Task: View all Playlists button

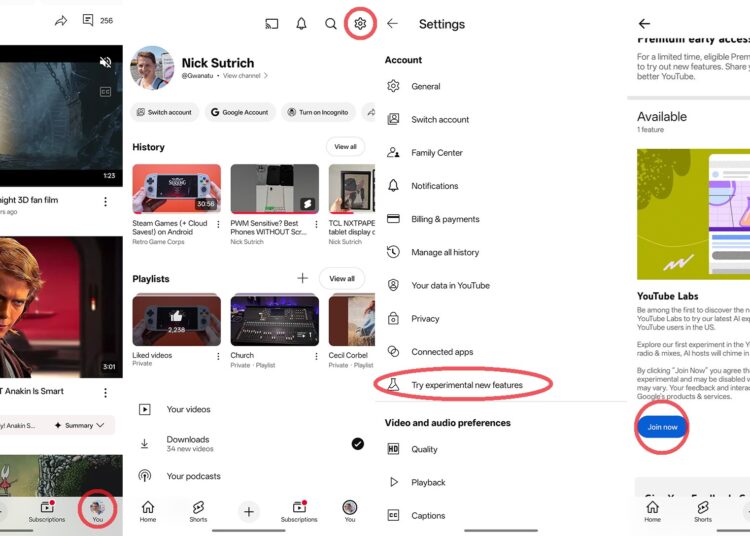Action: click(x=342, y=279)
